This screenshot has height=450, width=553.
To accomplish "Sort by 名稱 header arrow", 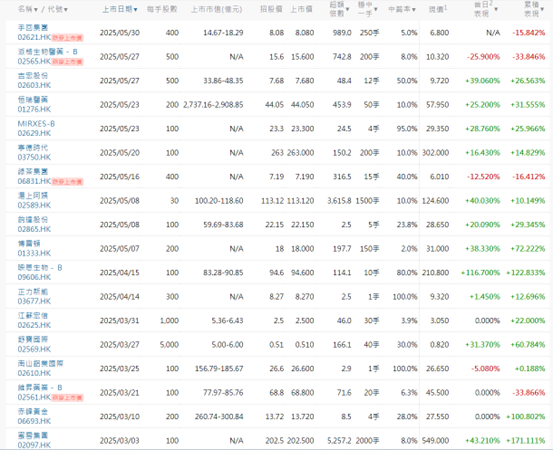I will (x=35, y=10).
